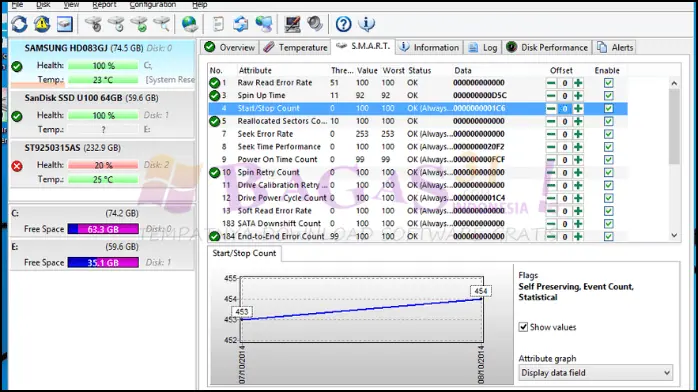The height and width of the screenshot is (392, 698).
Task: Click the disk with clock test icon
Action: (x=117, y=24)
